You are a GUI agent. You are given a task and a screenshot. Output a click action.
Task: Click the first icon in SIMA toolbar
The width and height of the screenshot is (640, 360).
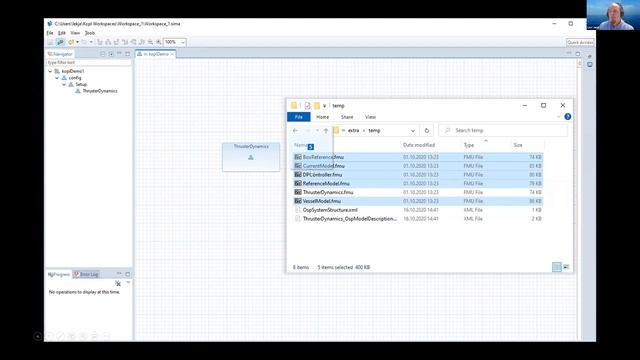51,42
